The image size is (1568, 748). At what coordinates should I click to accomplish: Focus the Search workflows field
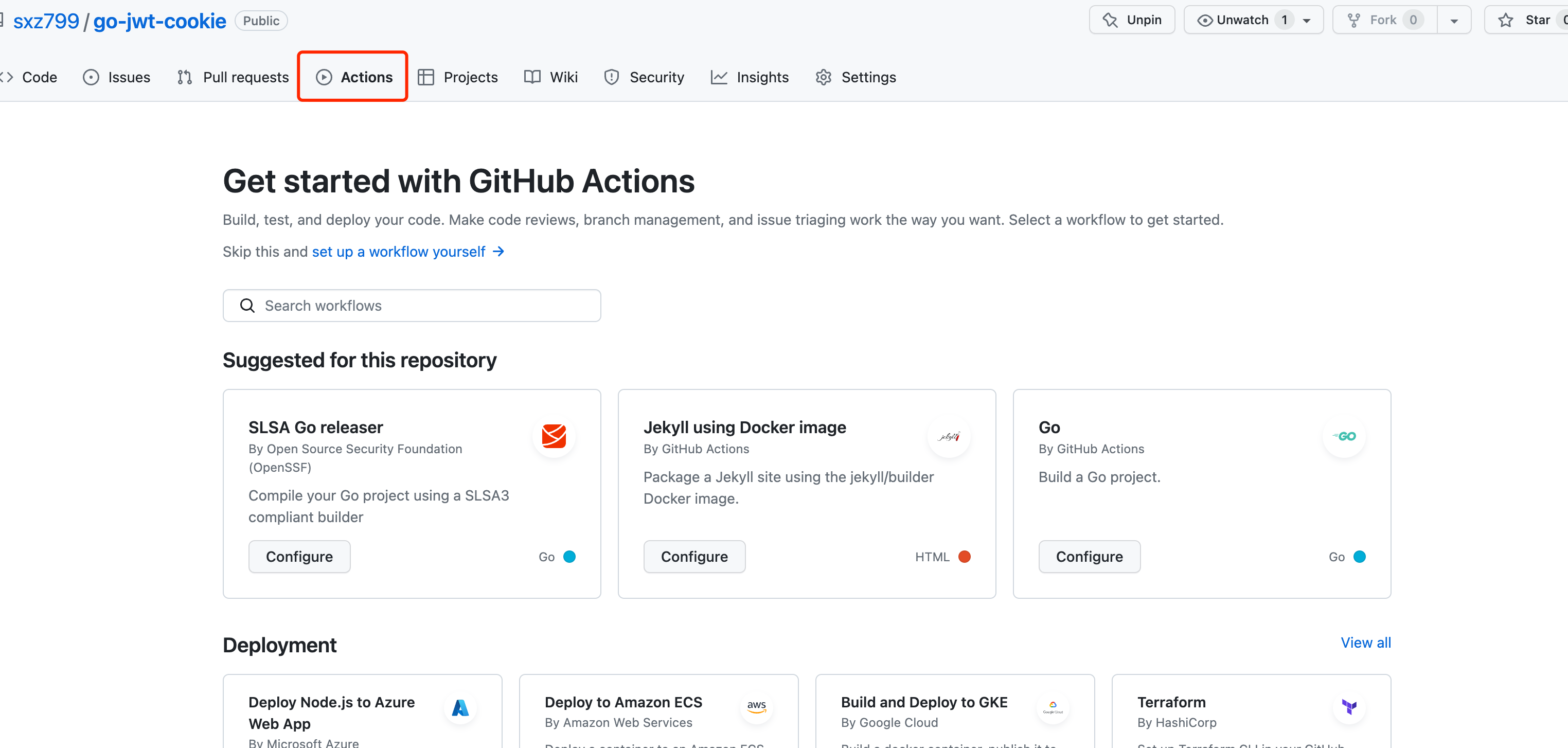point(412,306)
